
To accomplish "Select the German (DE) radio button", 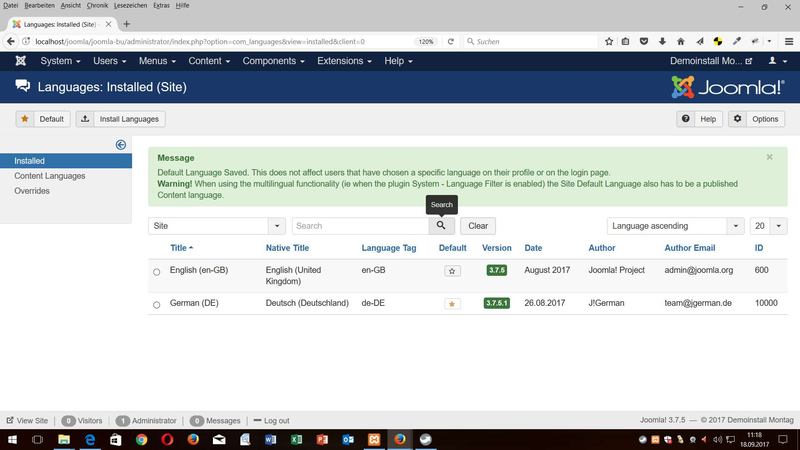I will [157, 305].
